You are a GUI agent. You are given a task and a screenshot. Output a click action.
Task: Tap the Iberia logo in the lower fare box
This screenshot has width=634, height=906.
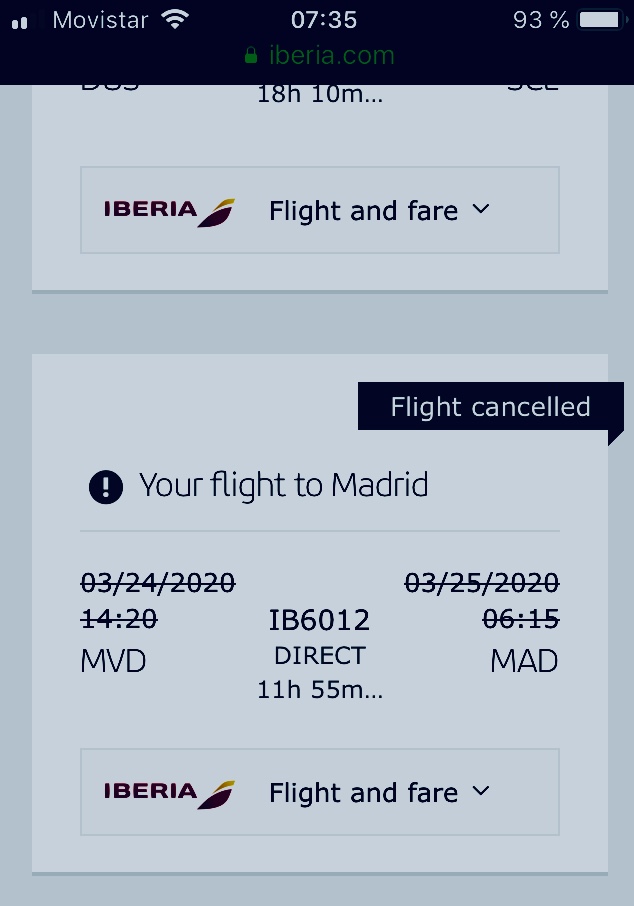click(169, 793)
